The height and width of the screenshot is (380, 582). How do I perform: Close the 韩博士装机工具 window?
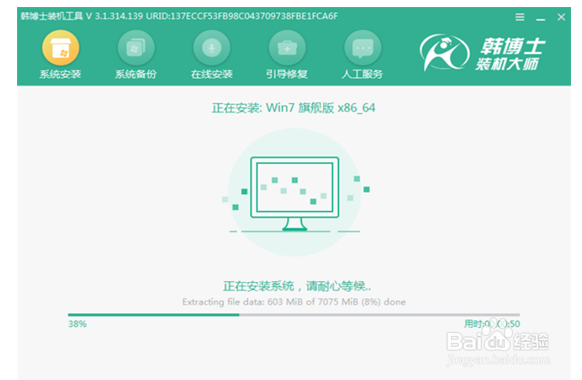(561, 17)
